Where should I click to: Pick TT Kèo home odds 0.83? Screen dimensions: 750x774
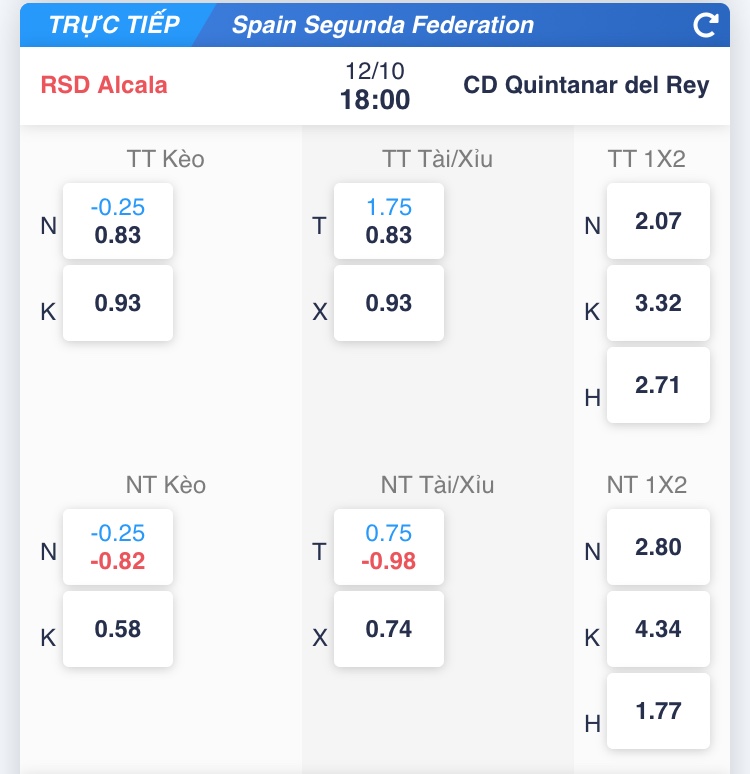[x=118, y=222]
